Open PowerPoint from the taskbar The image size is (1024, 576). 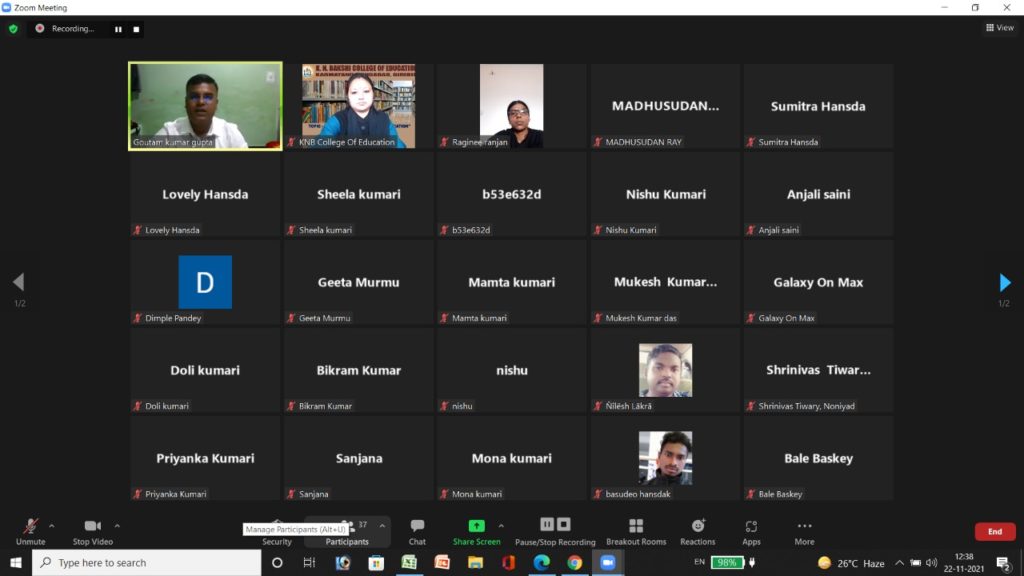(442, 562)
